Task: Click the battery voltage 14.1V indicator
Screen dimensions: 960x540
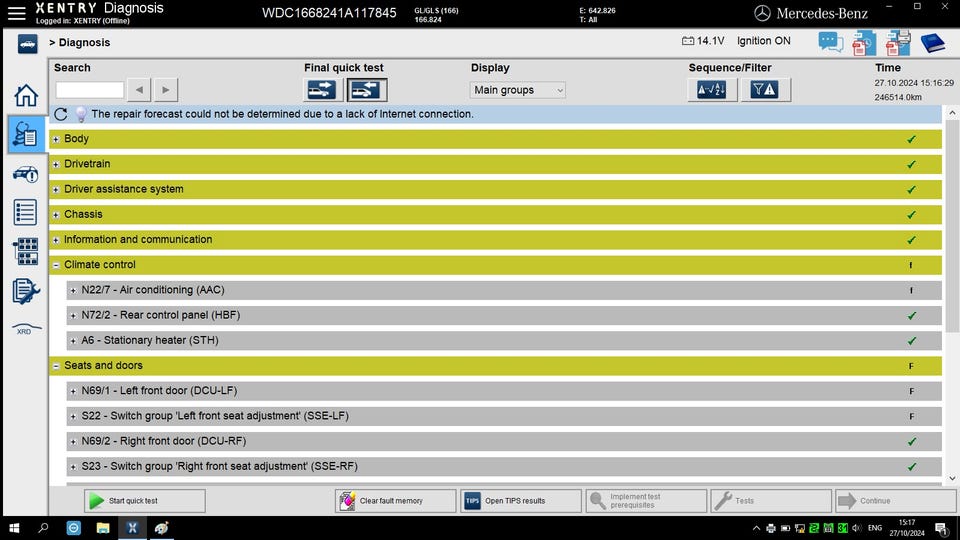Action: 703,41
